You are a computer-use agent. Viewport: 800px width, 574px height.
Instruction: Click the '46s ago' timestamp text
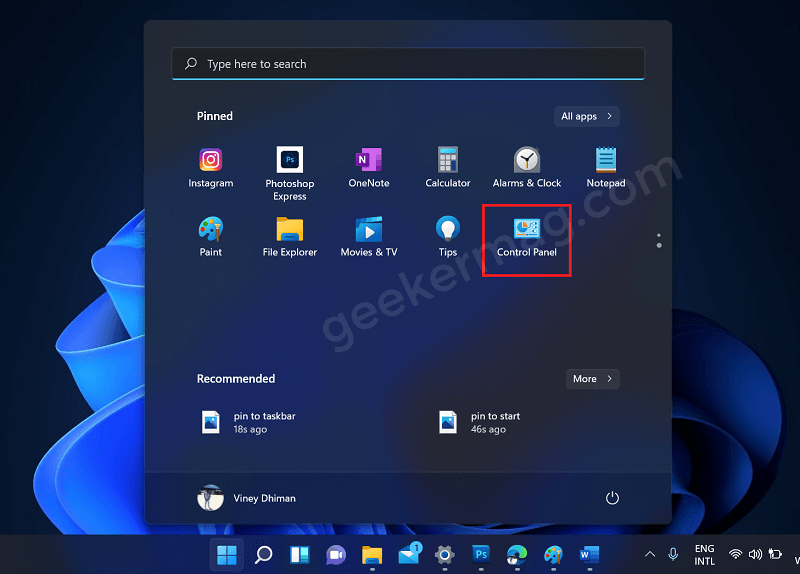click(488, 430)
